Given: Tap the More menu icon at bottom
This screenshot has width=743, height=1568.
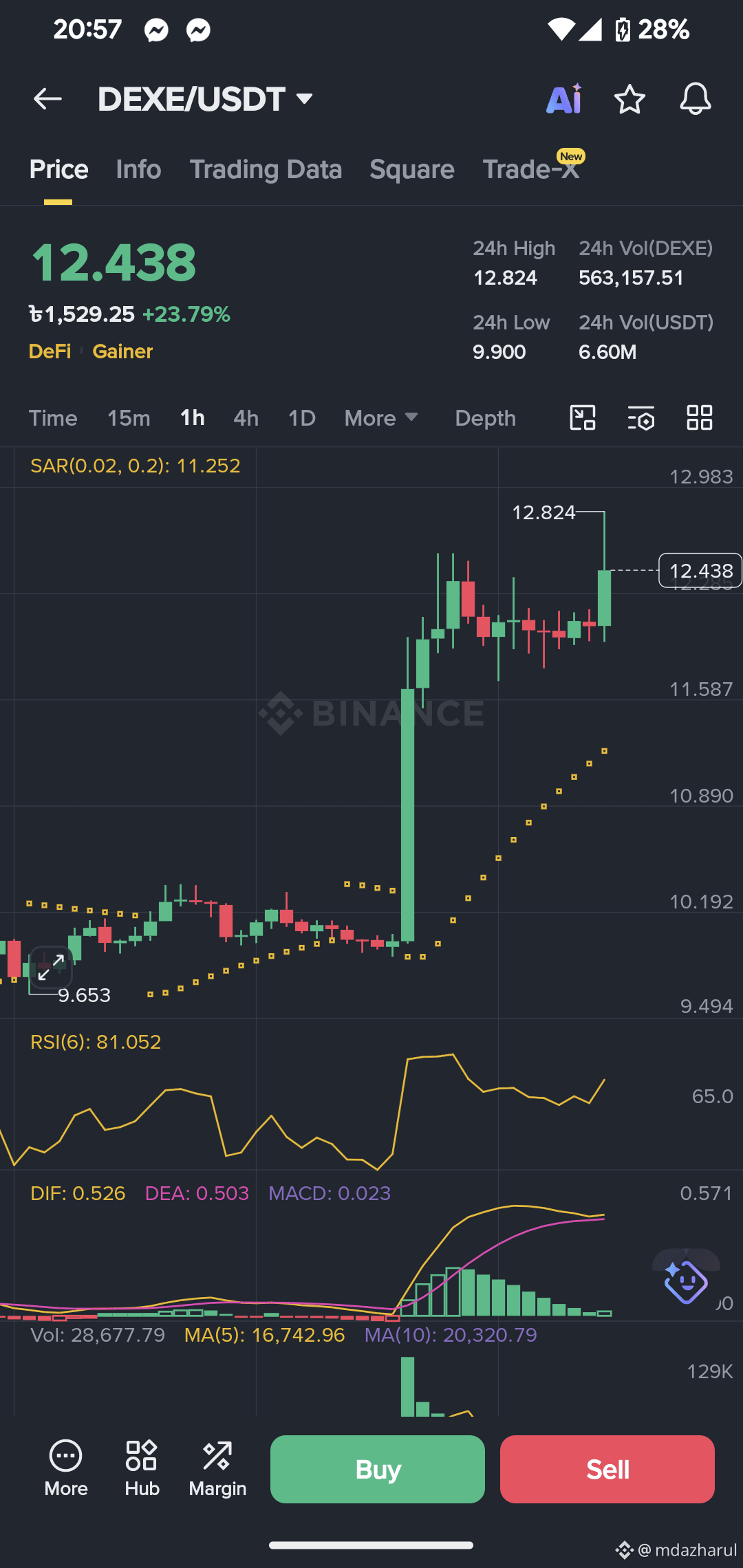Looking at the screenshot, I should pos(66,1468).
